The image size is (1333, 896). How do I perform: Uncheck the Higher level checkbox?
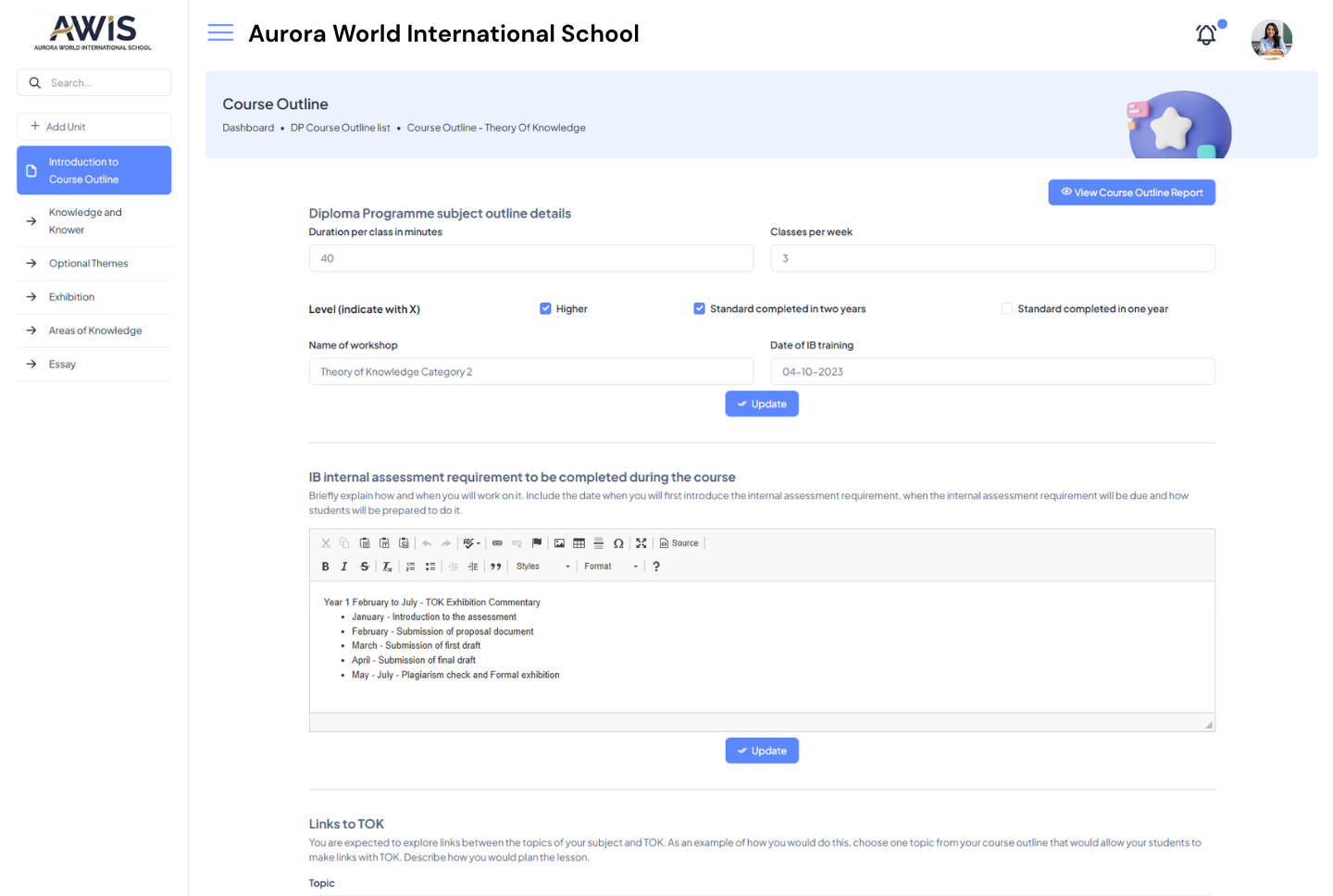point(545,309)
